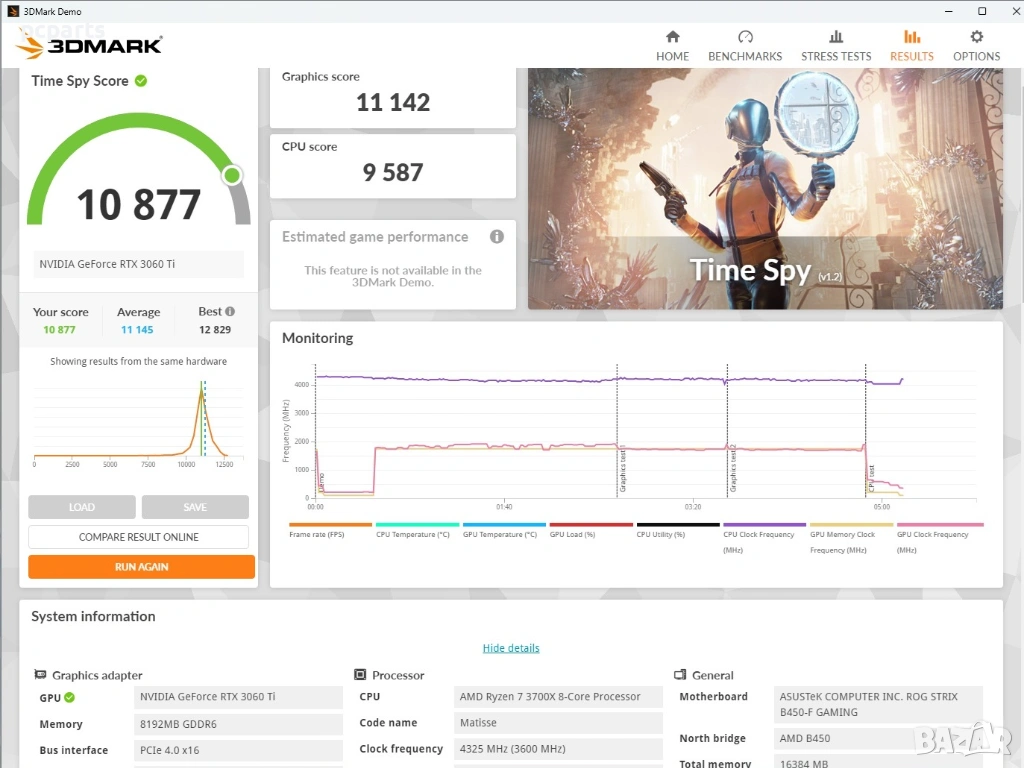Click the 3DMark logo
The image size is (1024, 768).
[x=89, y=45]
